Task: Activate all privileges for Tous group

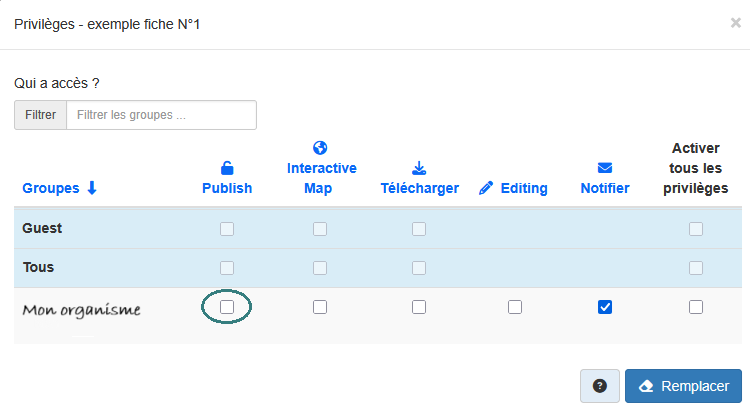Action: click(x=696, y=267)
